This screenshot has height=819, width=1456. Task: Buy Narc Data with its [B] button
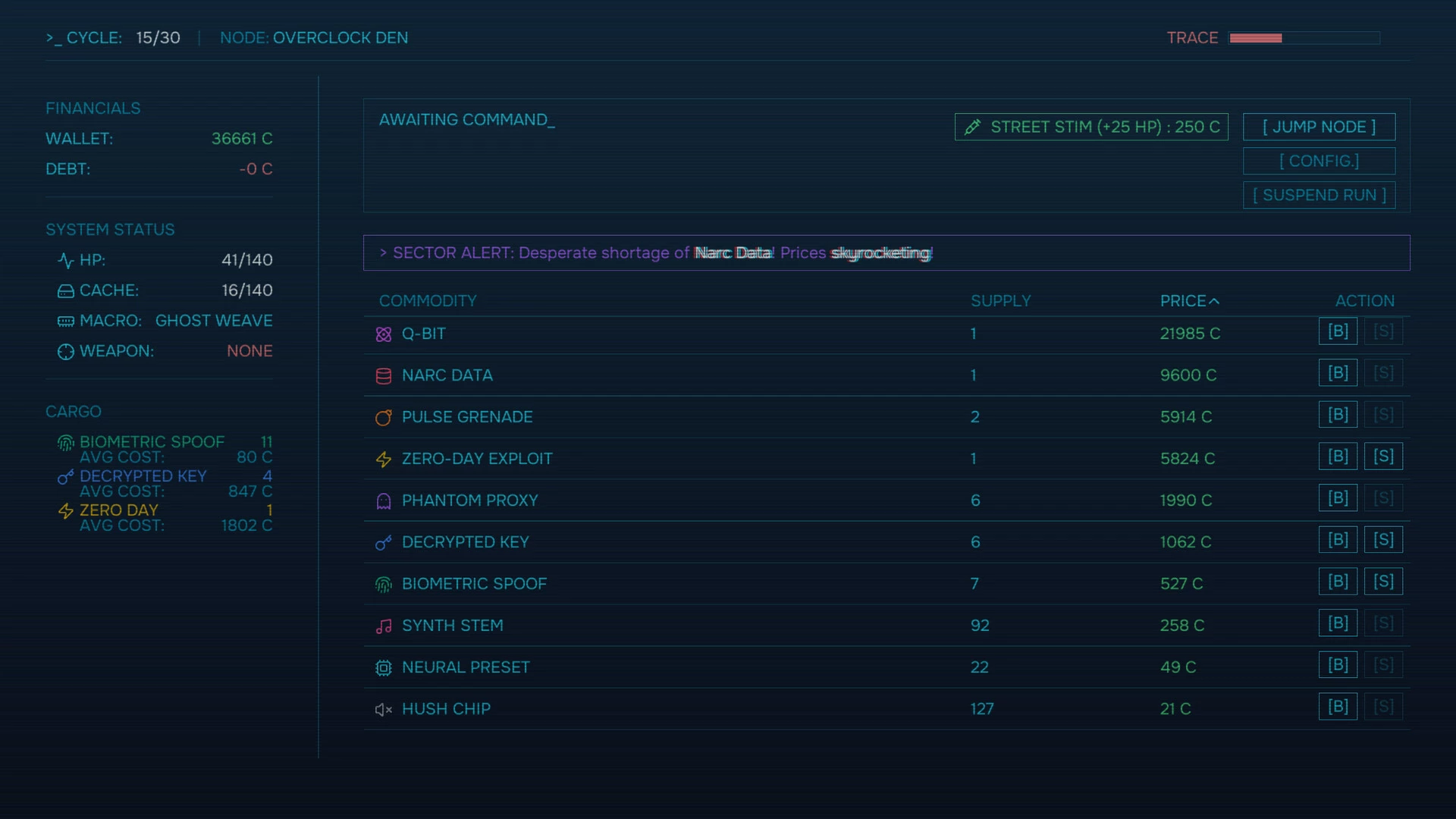pyautogui.click(x=1338, y=373)
